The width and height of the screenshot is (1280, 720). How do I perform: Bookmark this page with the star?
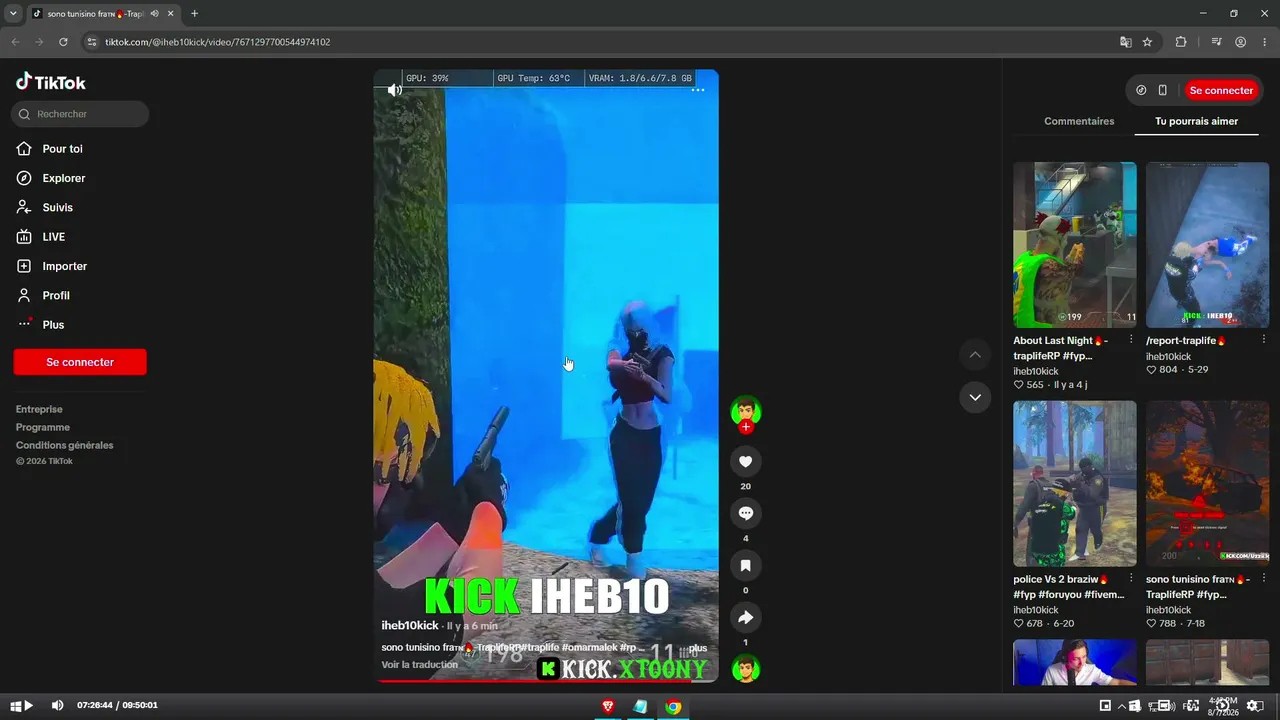click(x=1147, y=42)
